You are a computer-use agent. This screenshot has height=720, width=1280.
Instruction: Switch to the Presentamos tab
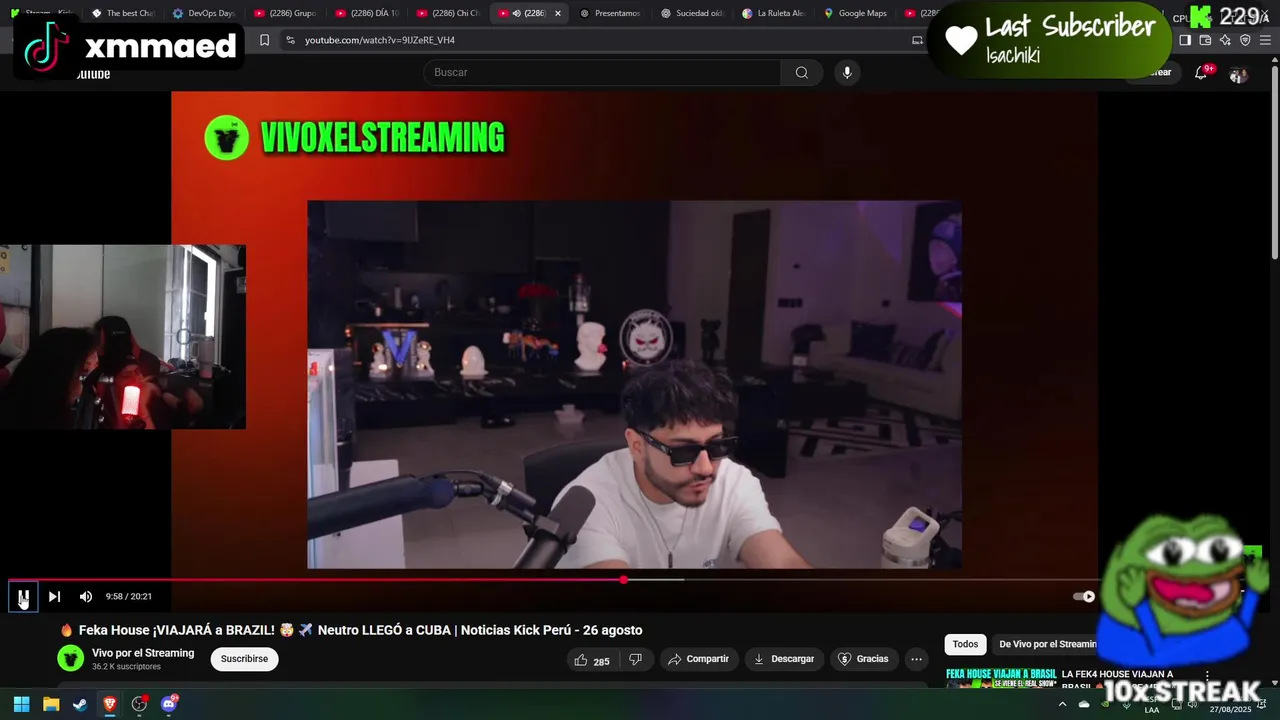pos(610,13)
